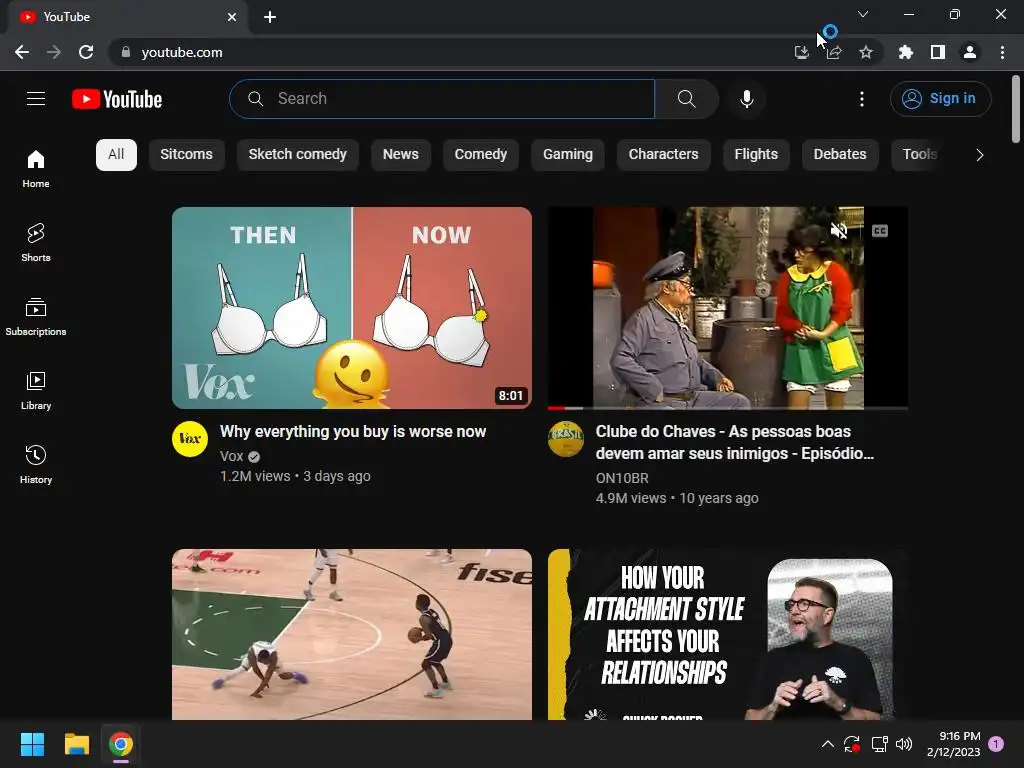Open a new browser tab

click(x=270, y=17)
